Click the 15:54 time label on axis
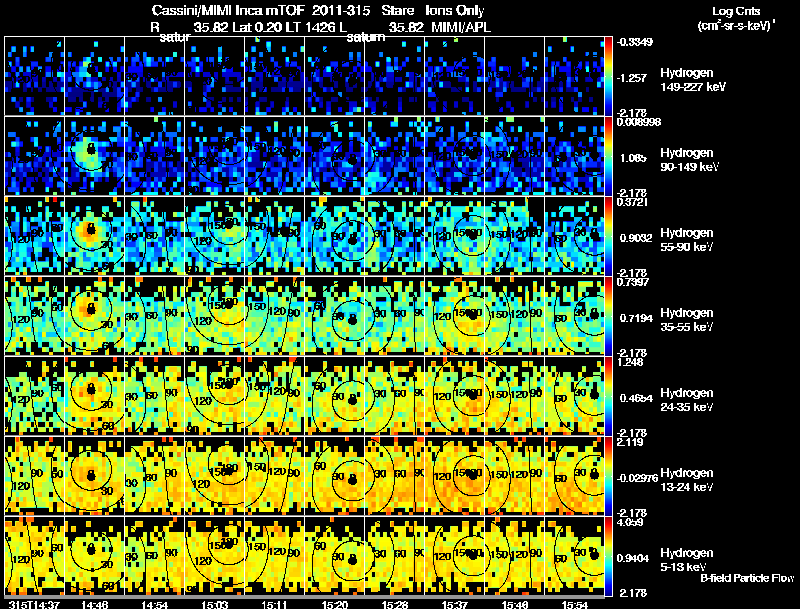The width and height of the screenshot is (800, 609). 575,604
